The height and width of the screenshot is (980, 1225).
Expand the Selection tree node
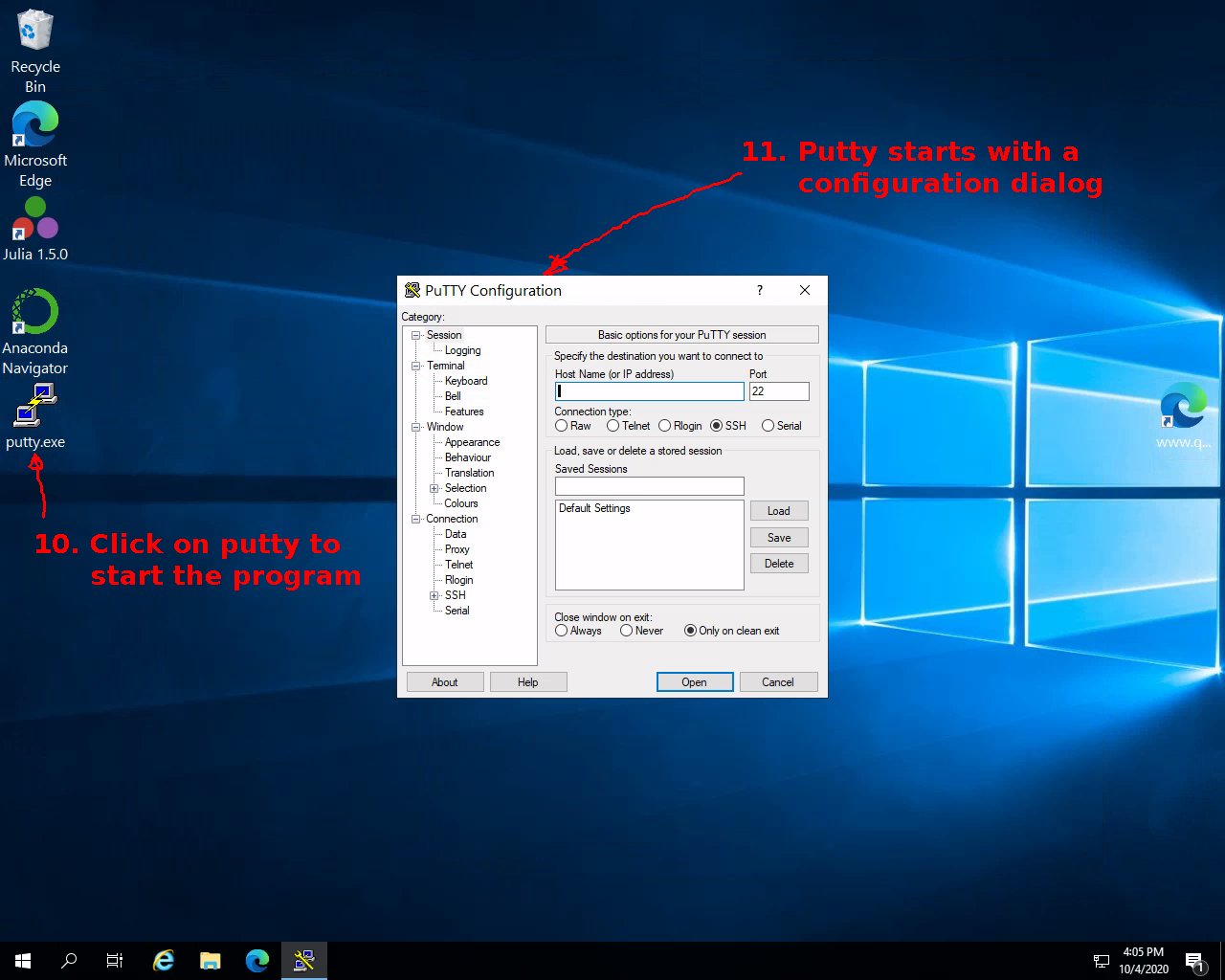tap(434, 488)
